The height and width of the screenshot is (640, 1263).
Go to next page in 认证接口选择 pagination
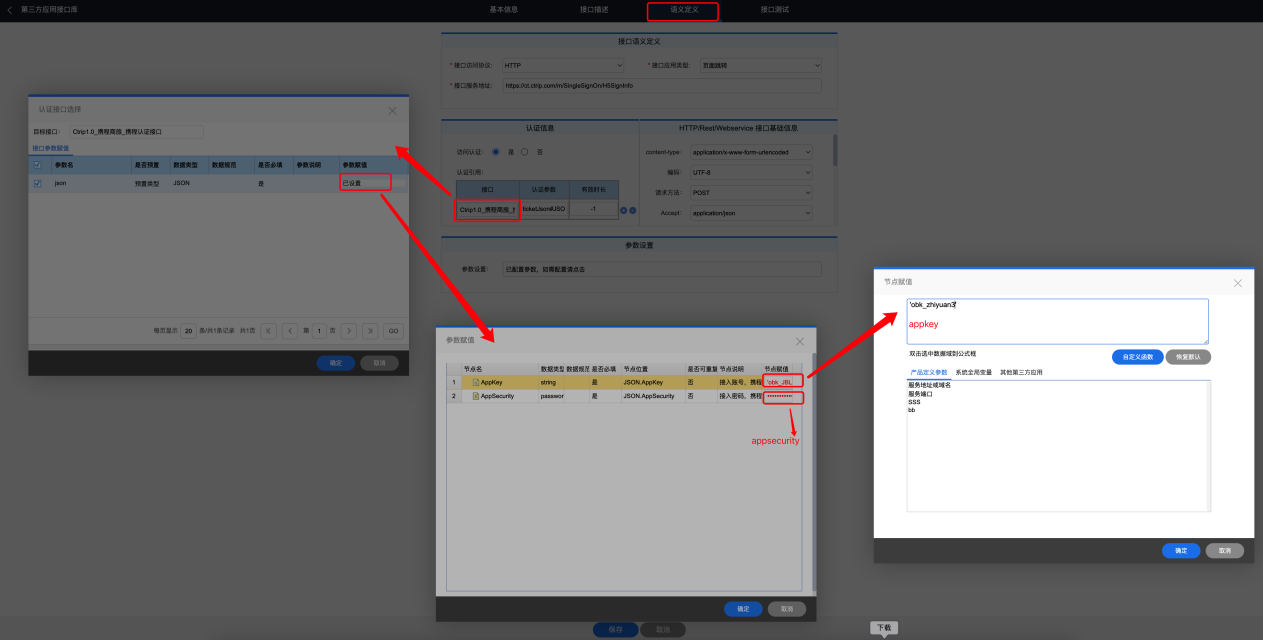coord(348,330)
